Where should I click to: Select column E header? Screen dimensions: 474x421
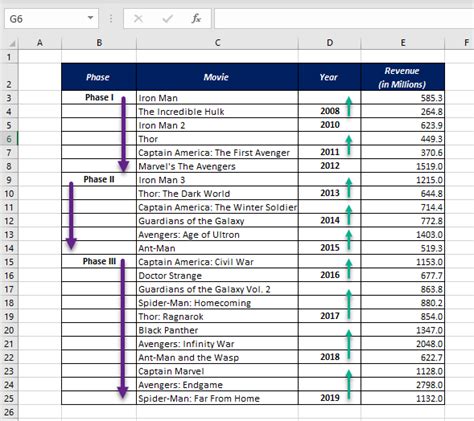(403, 43)
